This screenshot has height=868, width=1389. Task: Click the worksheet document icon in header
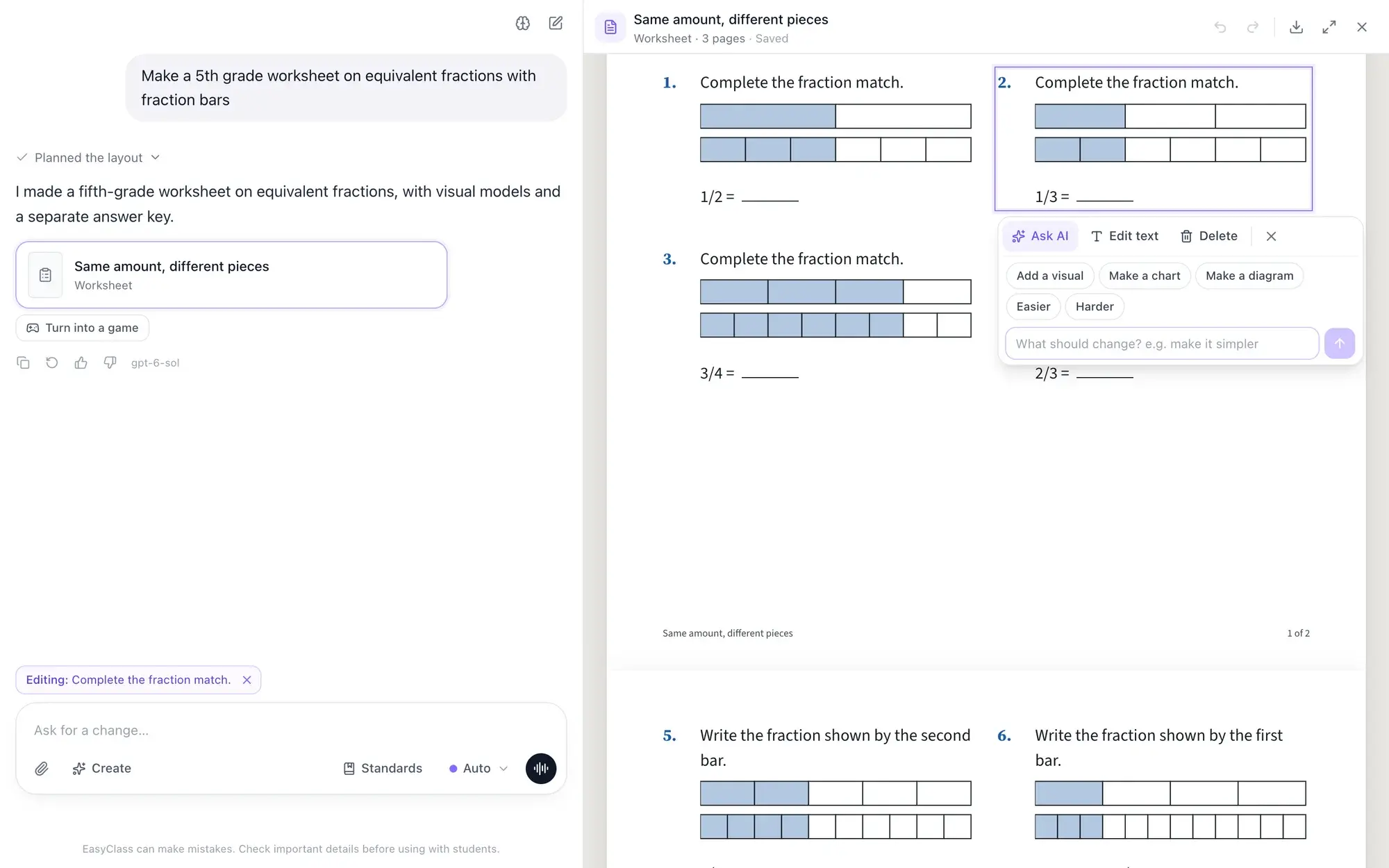[610, 27]
